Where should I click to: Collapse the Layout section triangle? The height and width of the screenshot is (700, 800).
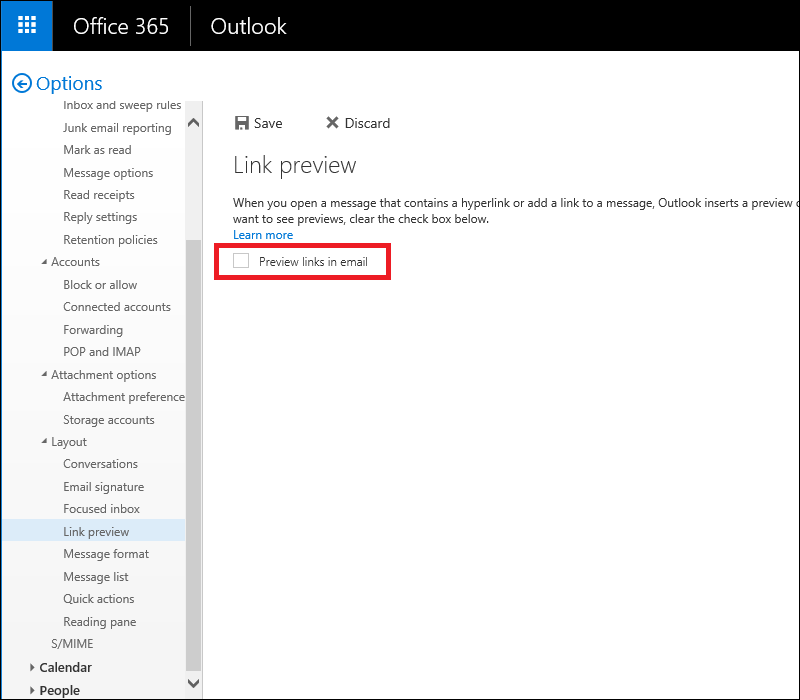point(44,441)
